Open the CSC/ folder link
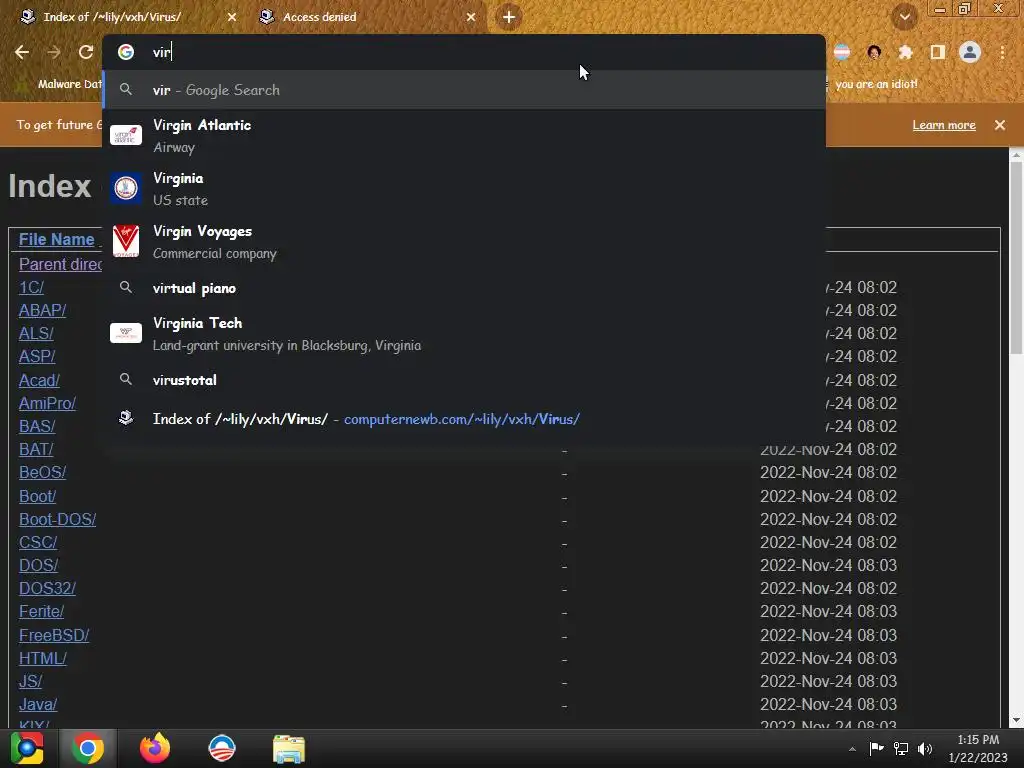 (38, 543)
